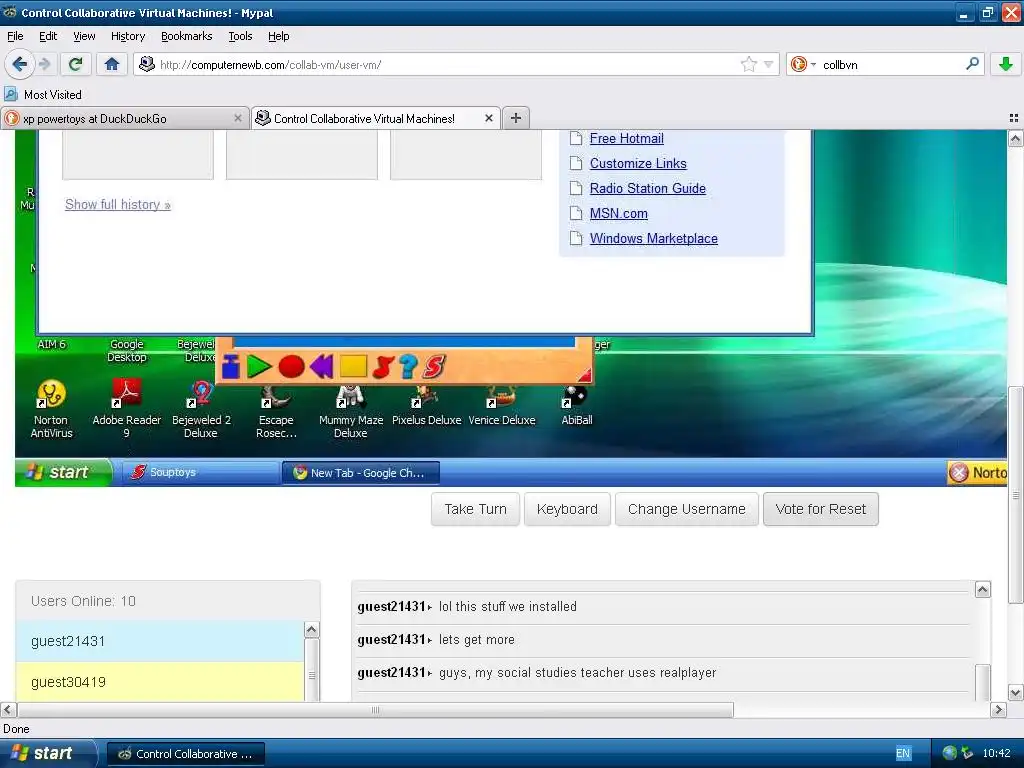Select guest21431 in users list
This screenshot has width=1024, height=768.
[x=160, y=641]
